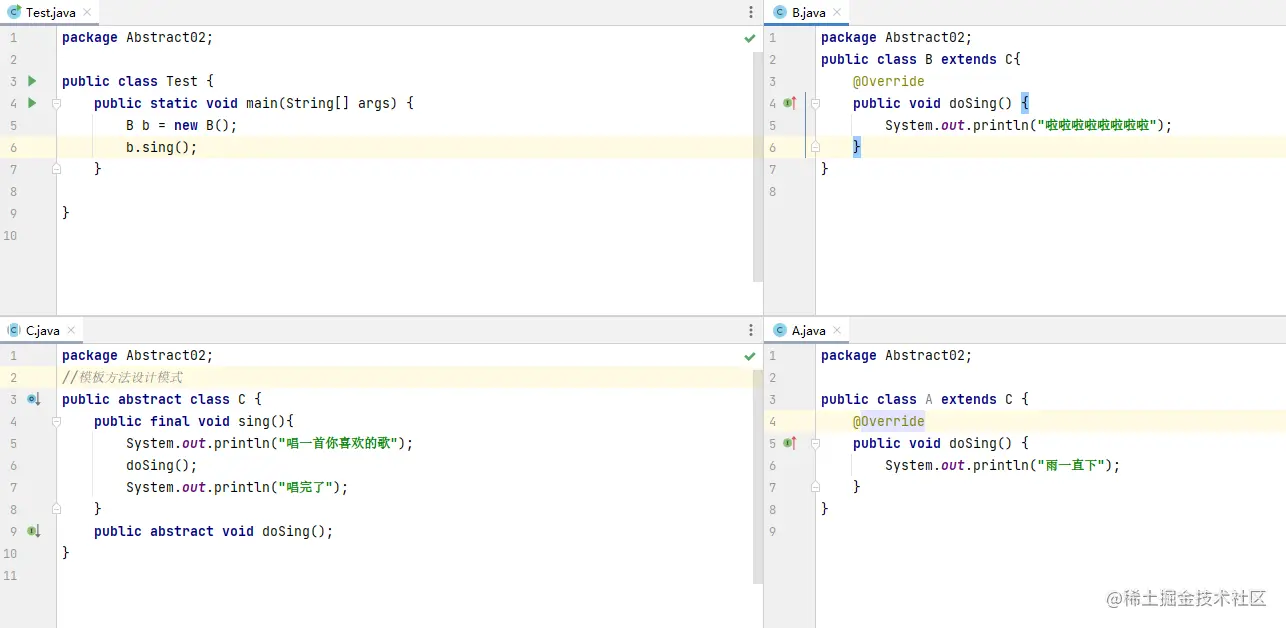This screenshot has width=1286, height=628.
Task: Click the highlighted closing brace on line 6 of B.java
Action: coord(857,147)
